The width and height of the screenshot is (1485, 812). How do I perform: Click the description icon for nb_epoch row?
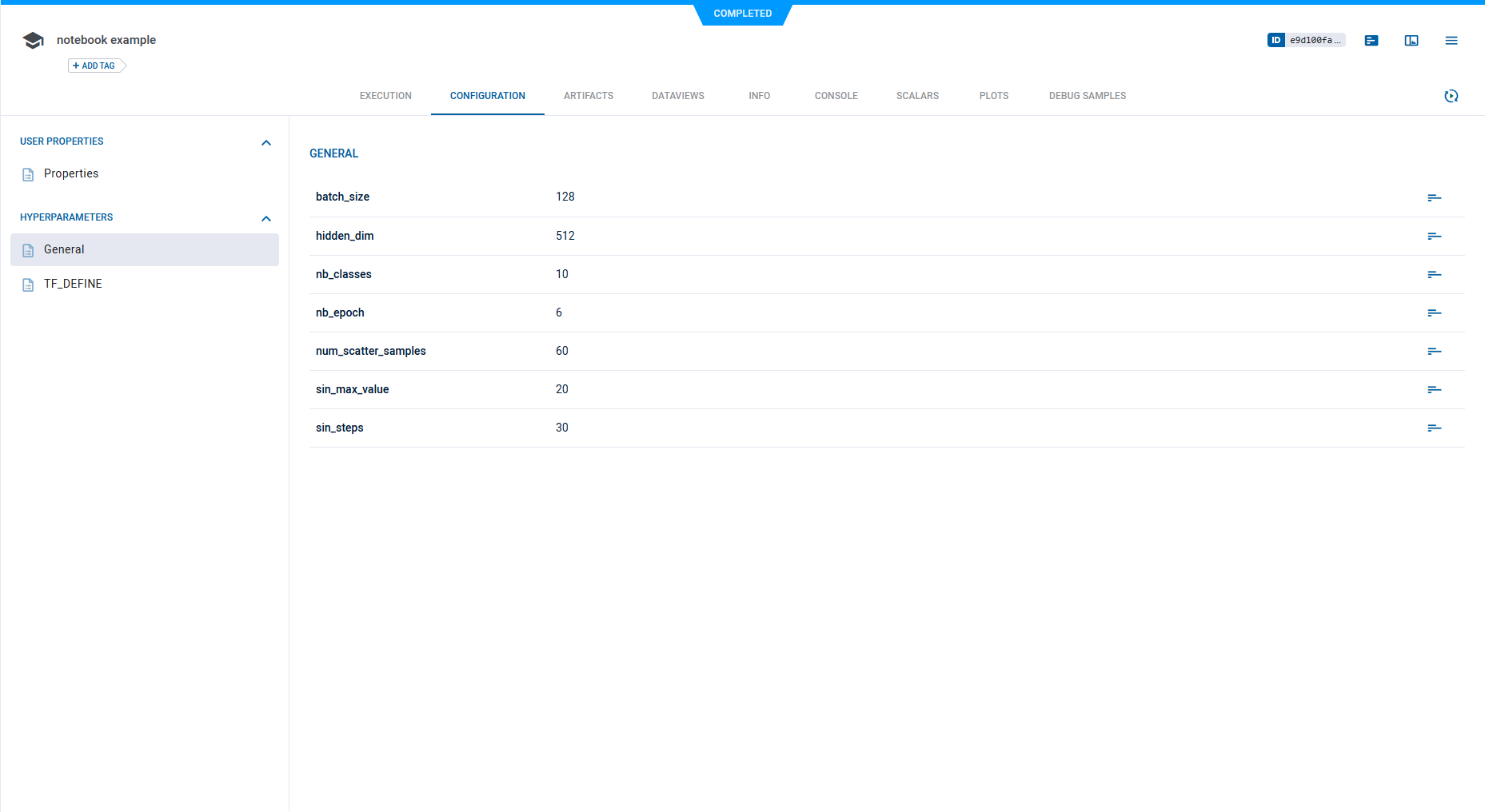click(1434, 312)
